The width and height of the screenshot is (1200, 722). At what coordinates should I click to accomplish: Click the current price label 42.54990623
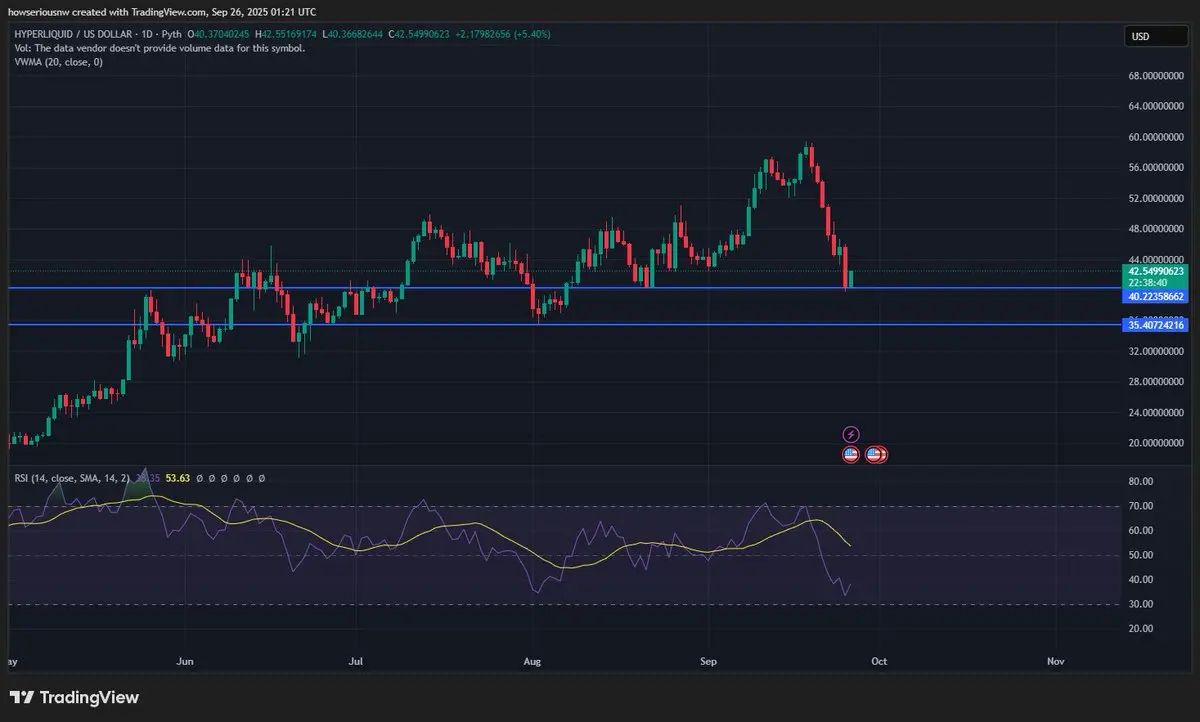coord(1155,271)
